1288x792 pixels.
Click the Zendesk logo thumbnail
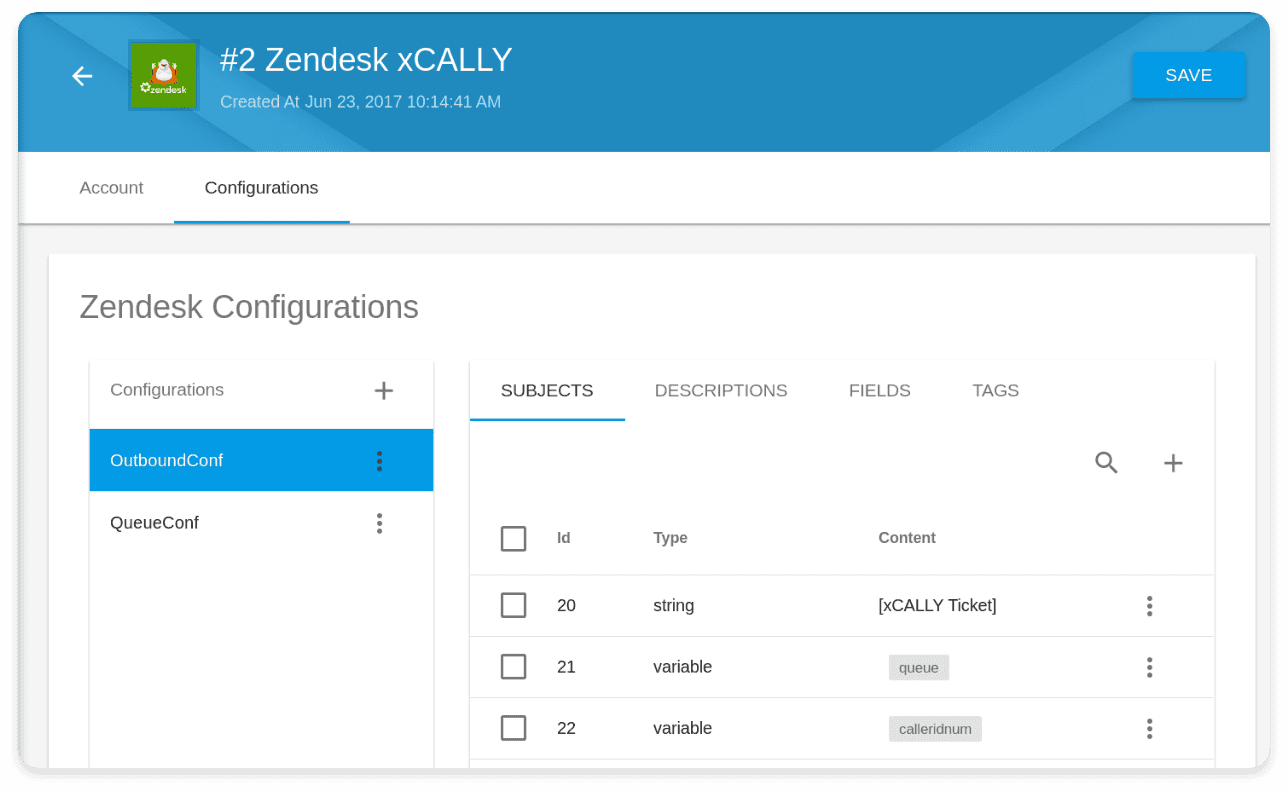click(164, 76)
